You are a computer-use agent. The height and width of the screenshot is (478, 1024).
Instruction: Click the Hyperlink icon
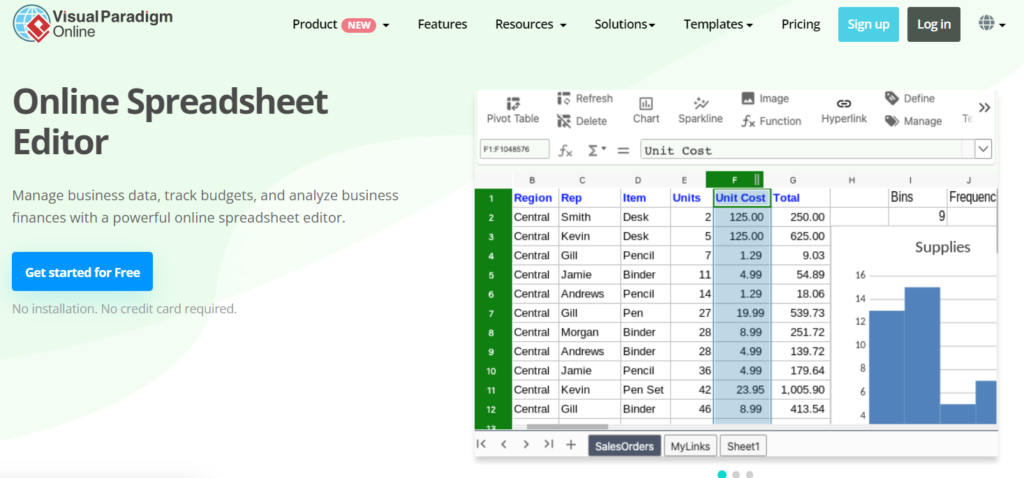(843, 103)
